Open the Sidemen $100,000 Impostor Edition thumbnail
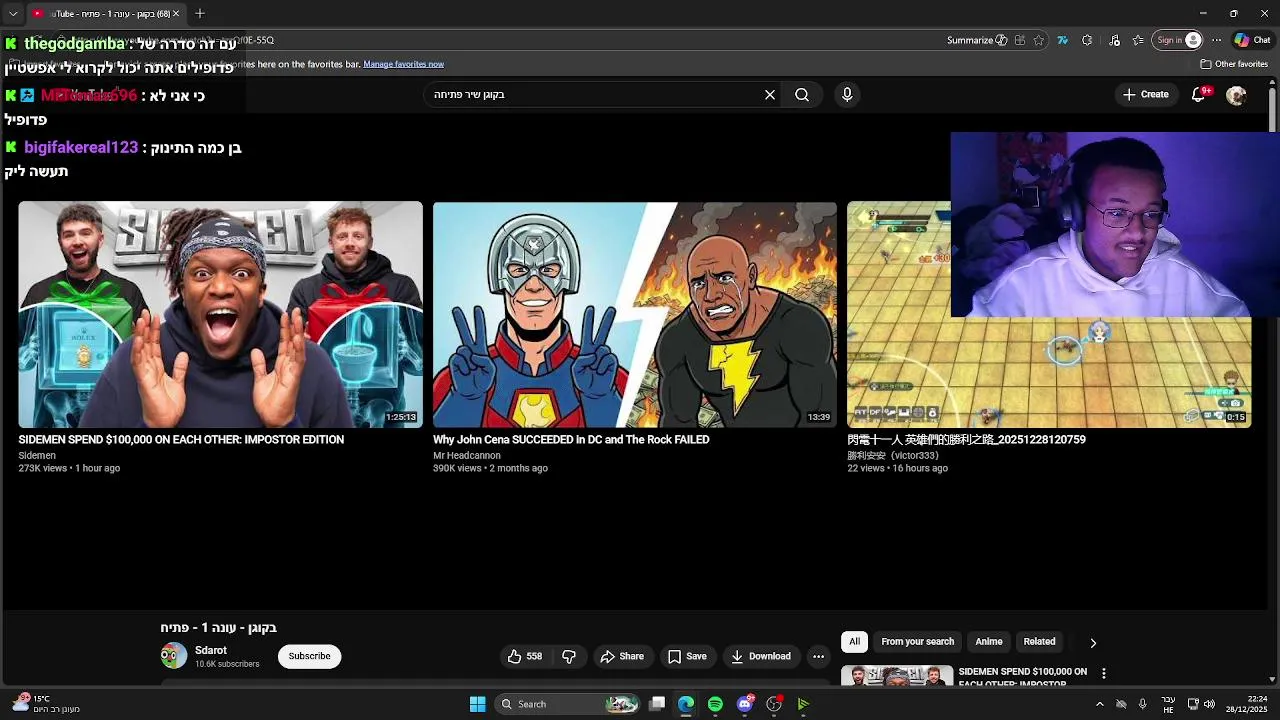 (220, 315)
